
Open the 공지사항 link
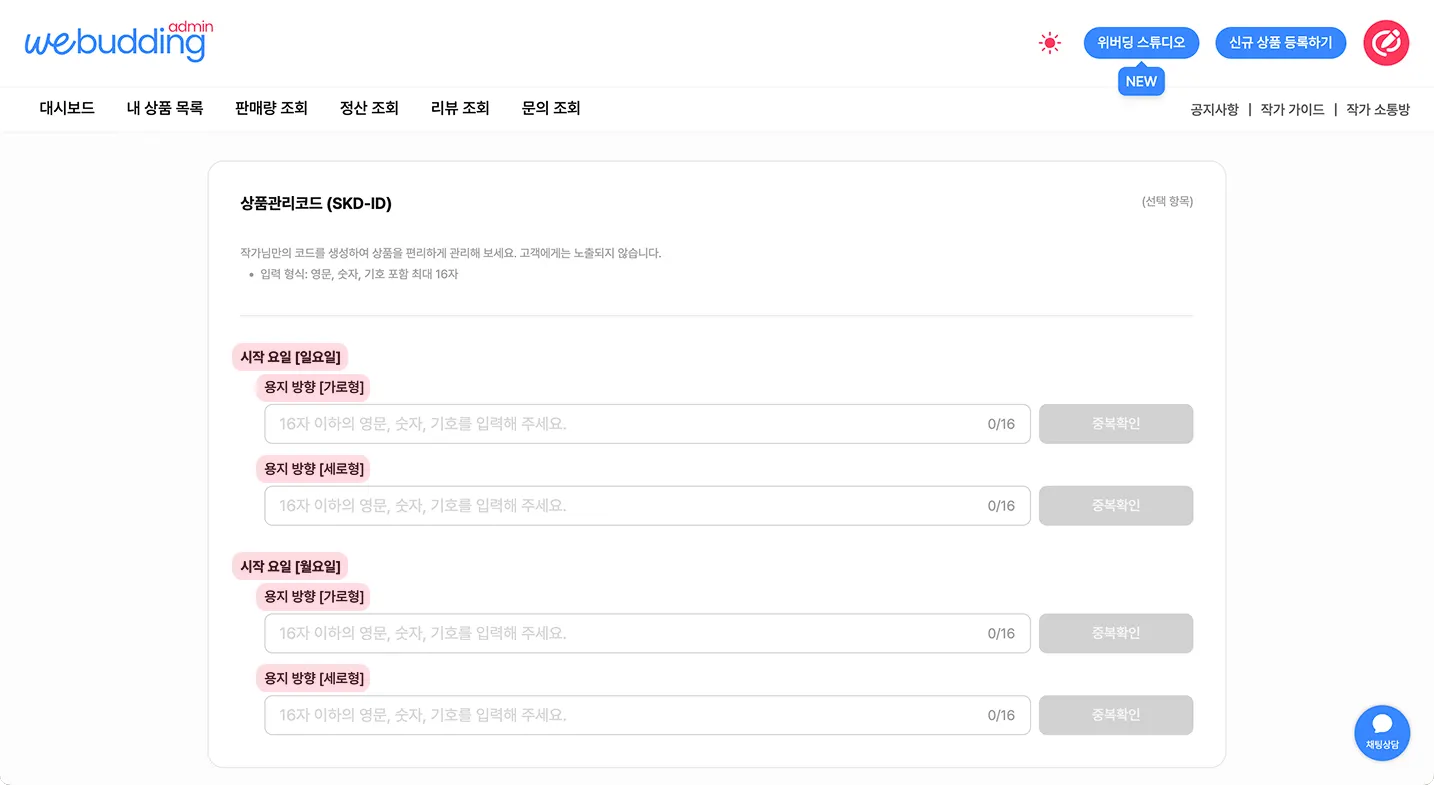pos(1214,110)
